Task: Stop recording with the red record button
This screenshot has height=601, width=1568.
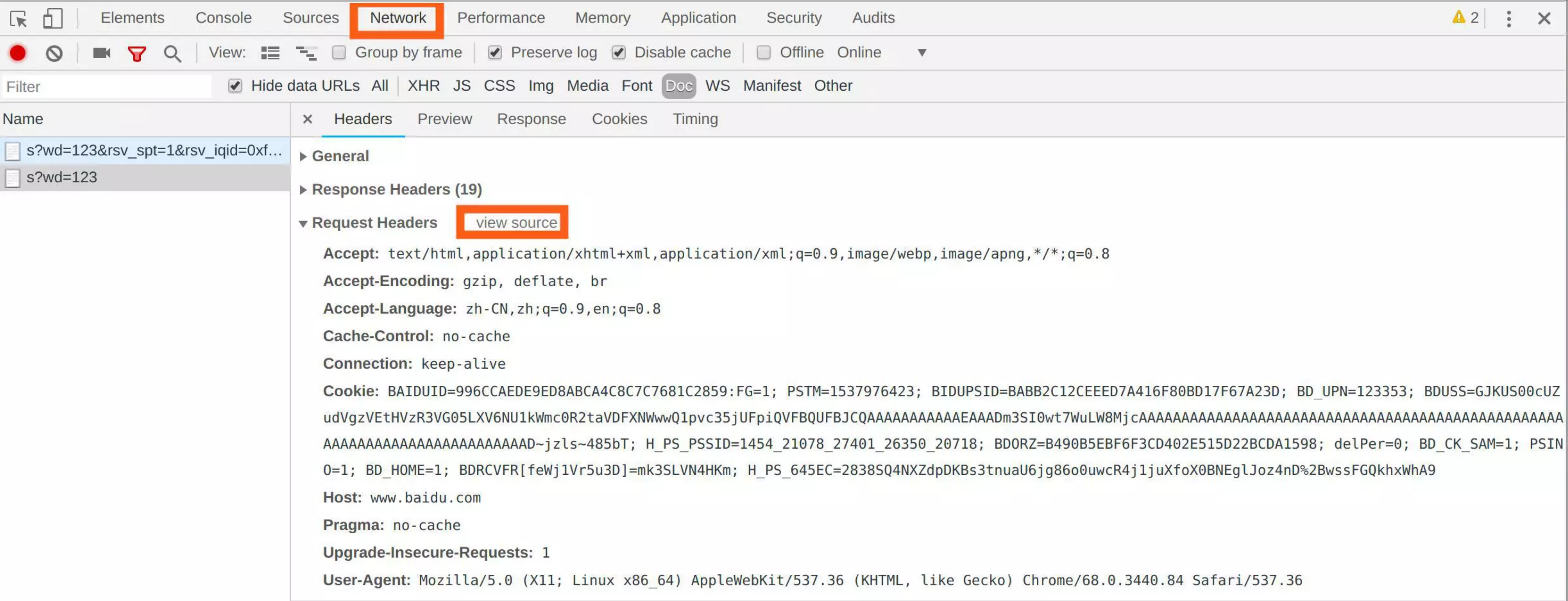Action: coord(18,54)
